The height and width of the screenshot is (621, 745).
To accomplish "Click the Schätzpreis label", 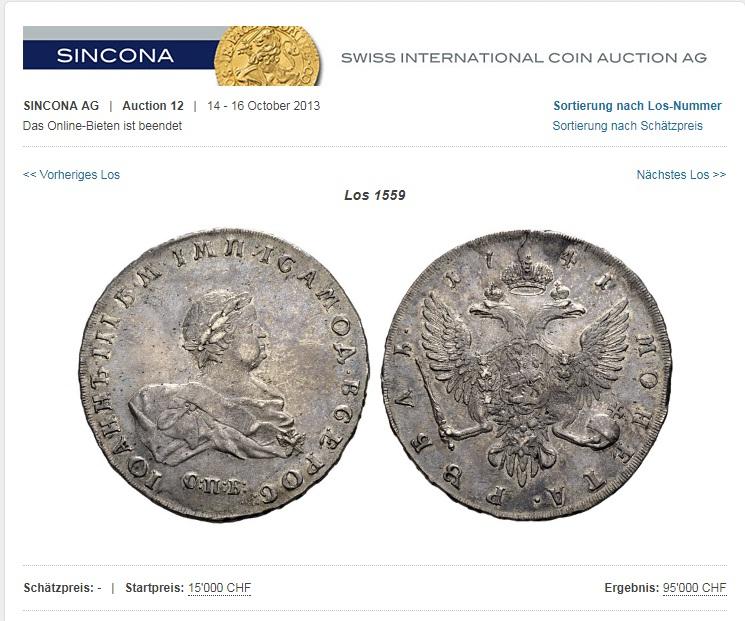I will [59, 588].
